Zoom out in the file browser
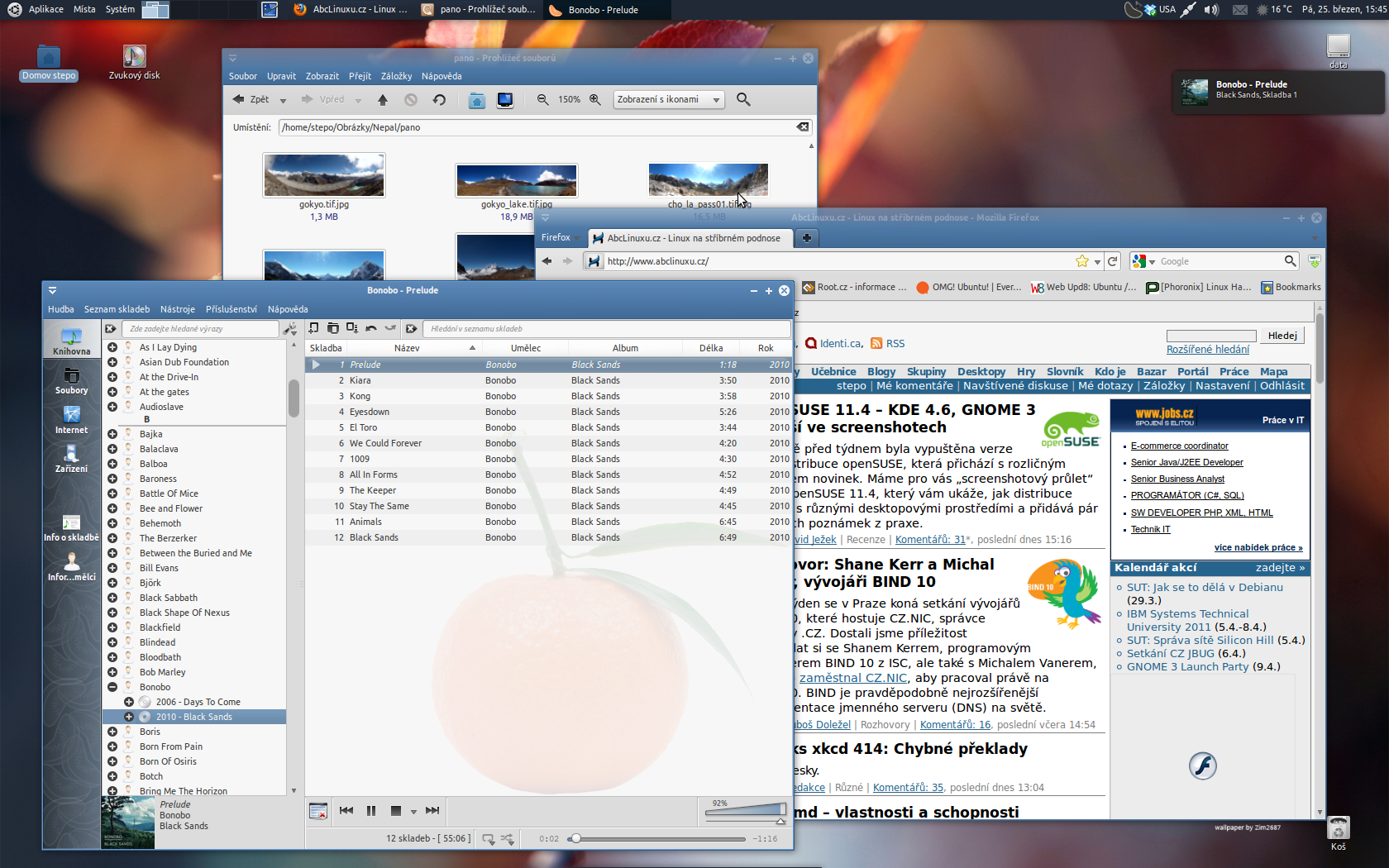Screen dimensions: 1389x868 pos(542,99)
